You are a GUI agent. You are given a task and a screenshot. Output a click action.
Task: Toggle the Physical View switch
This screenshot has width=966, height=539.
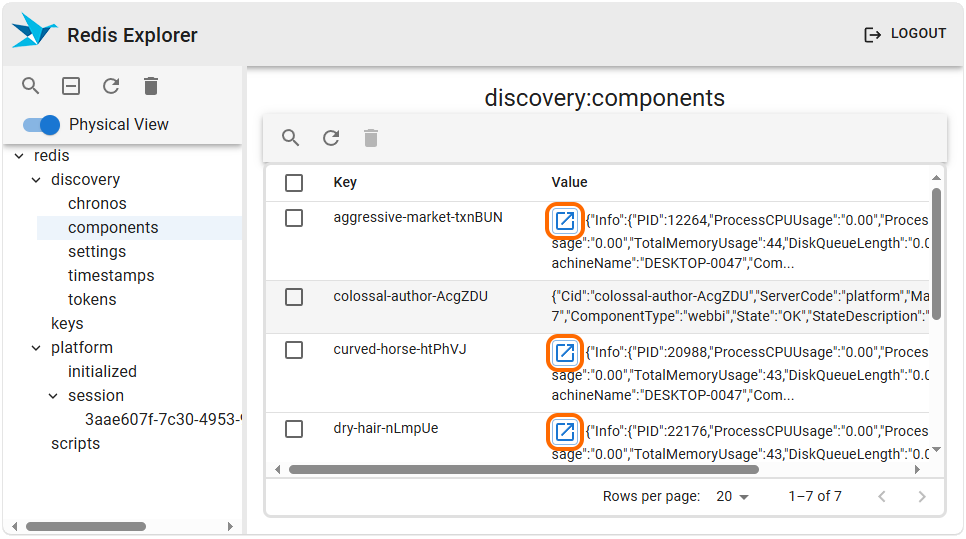point(43,125)
